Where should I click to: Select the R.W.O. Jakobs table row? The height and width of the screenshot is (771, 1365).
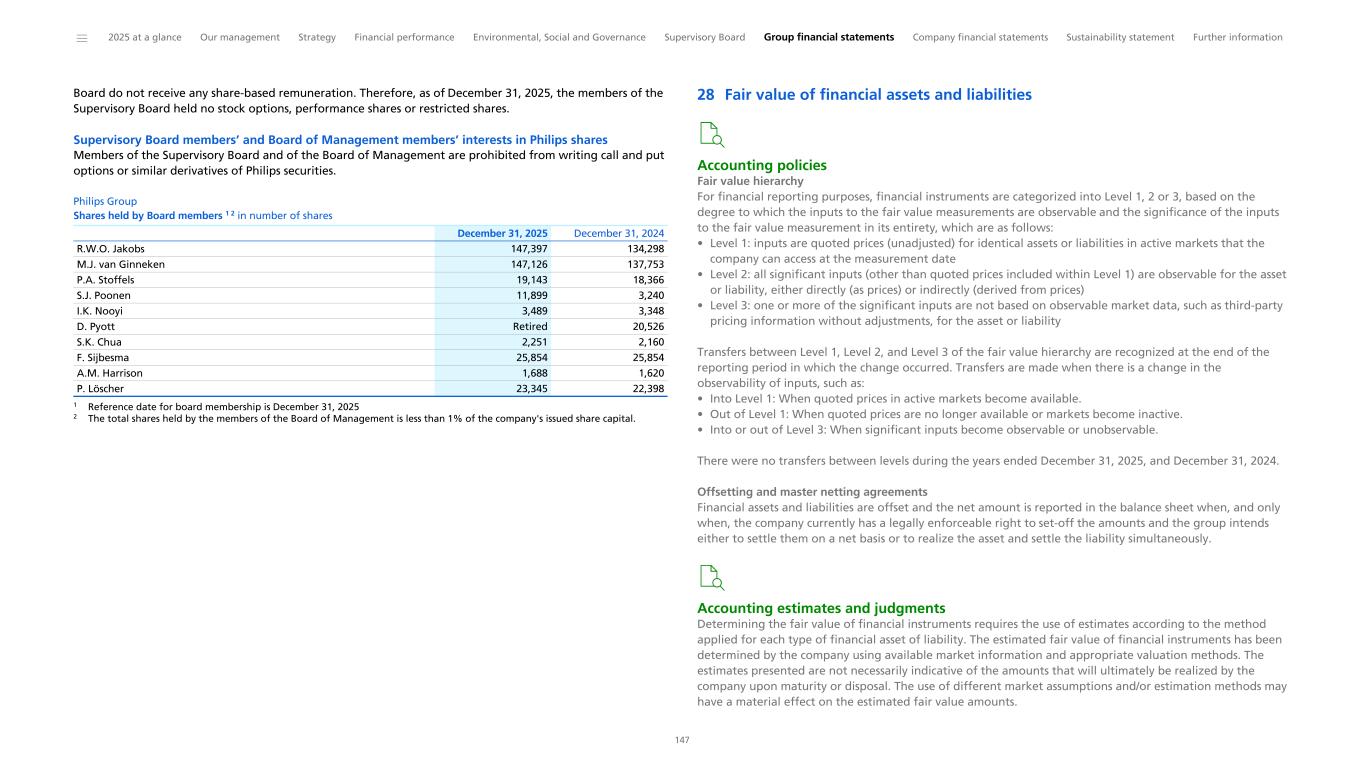[370, 249]
